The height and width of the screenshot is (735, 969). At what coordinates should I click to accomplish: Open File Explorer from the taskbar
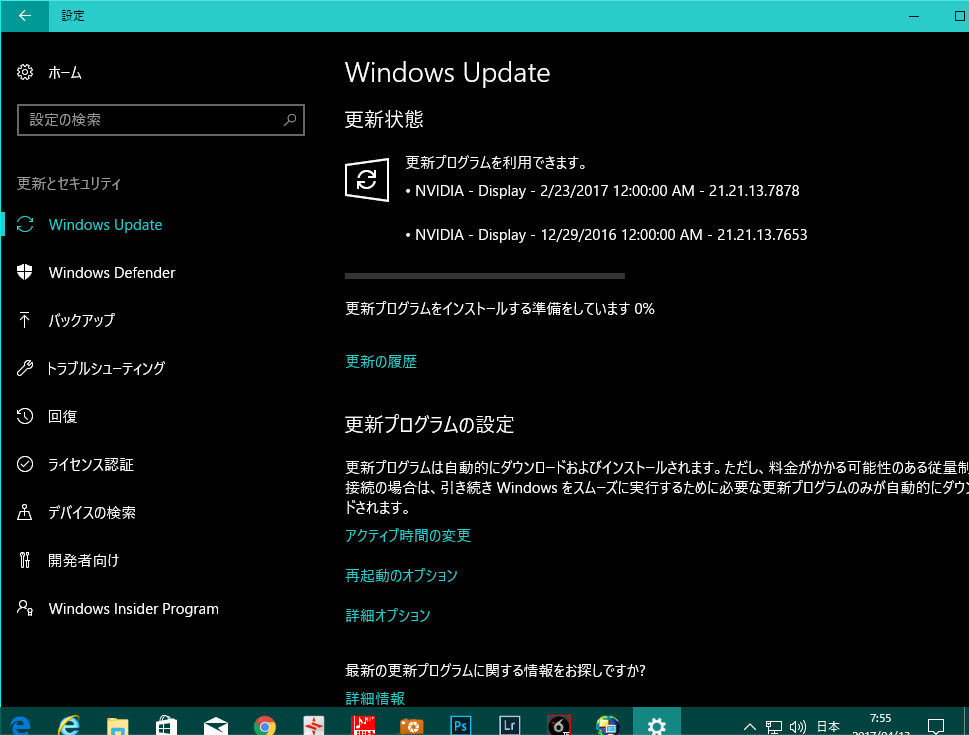pyautogui.click(x=117, y=724)
